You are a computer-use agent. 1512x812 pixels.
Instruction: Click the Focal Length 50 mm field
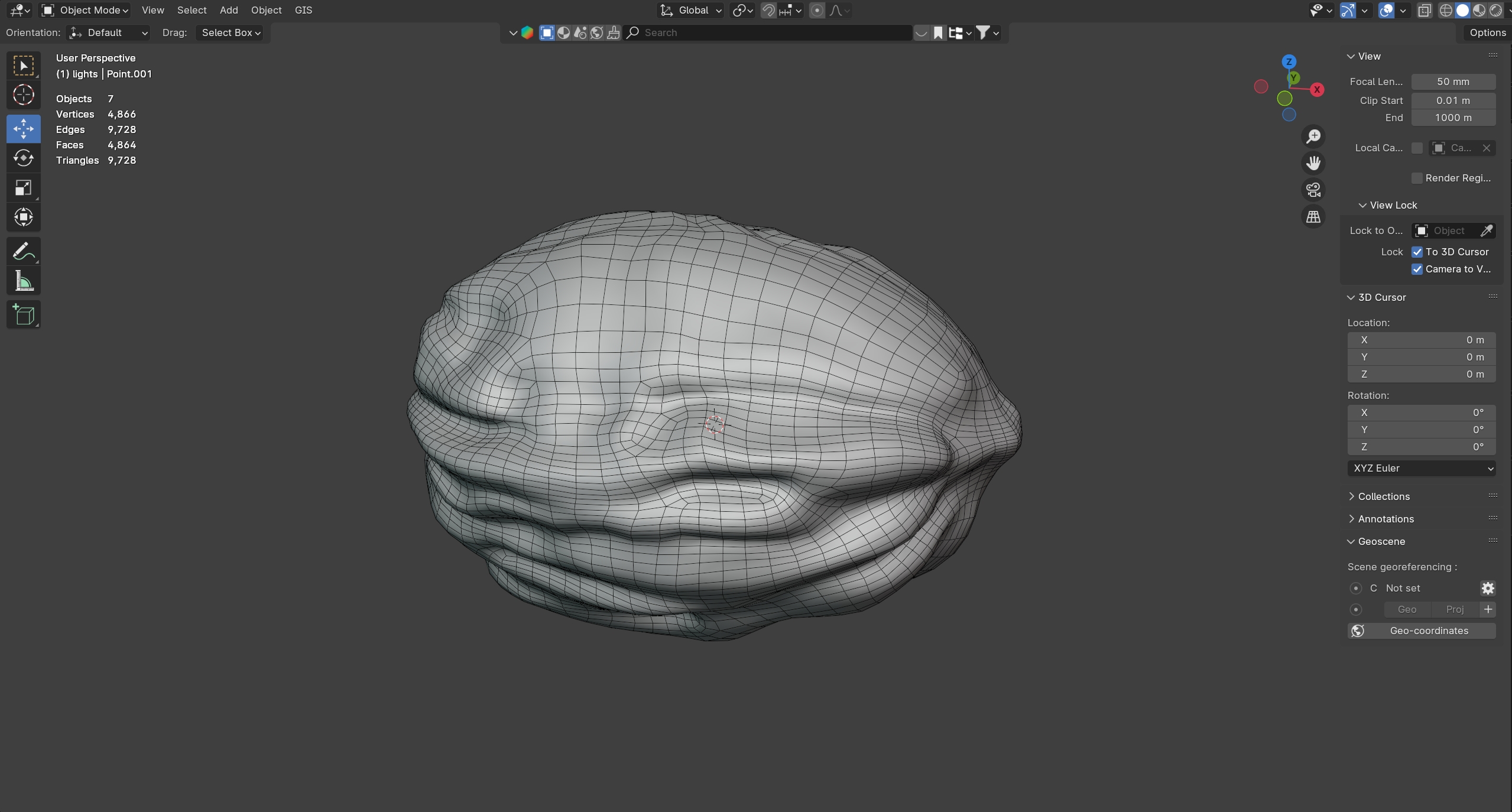point(1453,82)
